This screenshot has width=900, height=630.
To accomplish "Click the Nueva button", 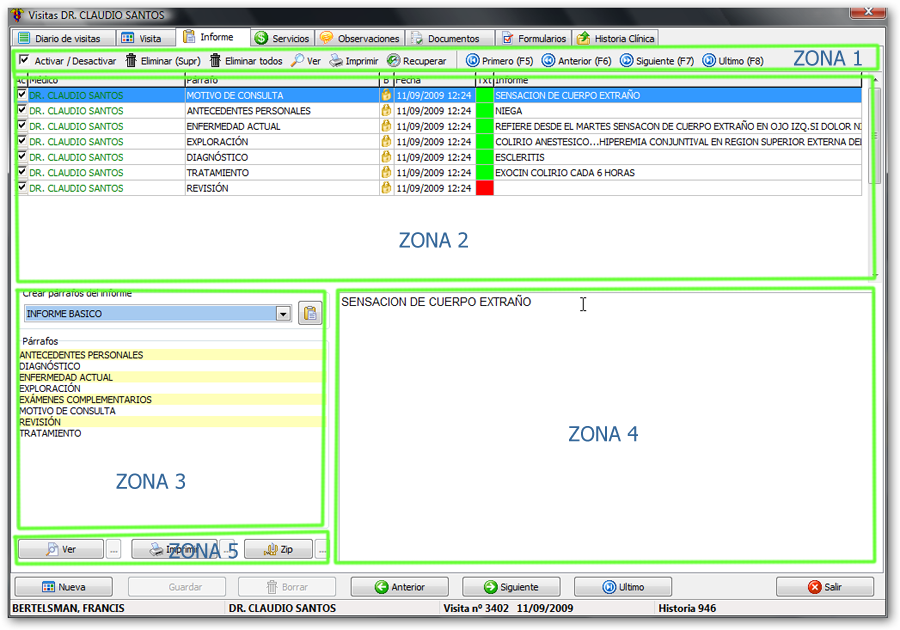I will pyautogui.click(x=63, y=587).
